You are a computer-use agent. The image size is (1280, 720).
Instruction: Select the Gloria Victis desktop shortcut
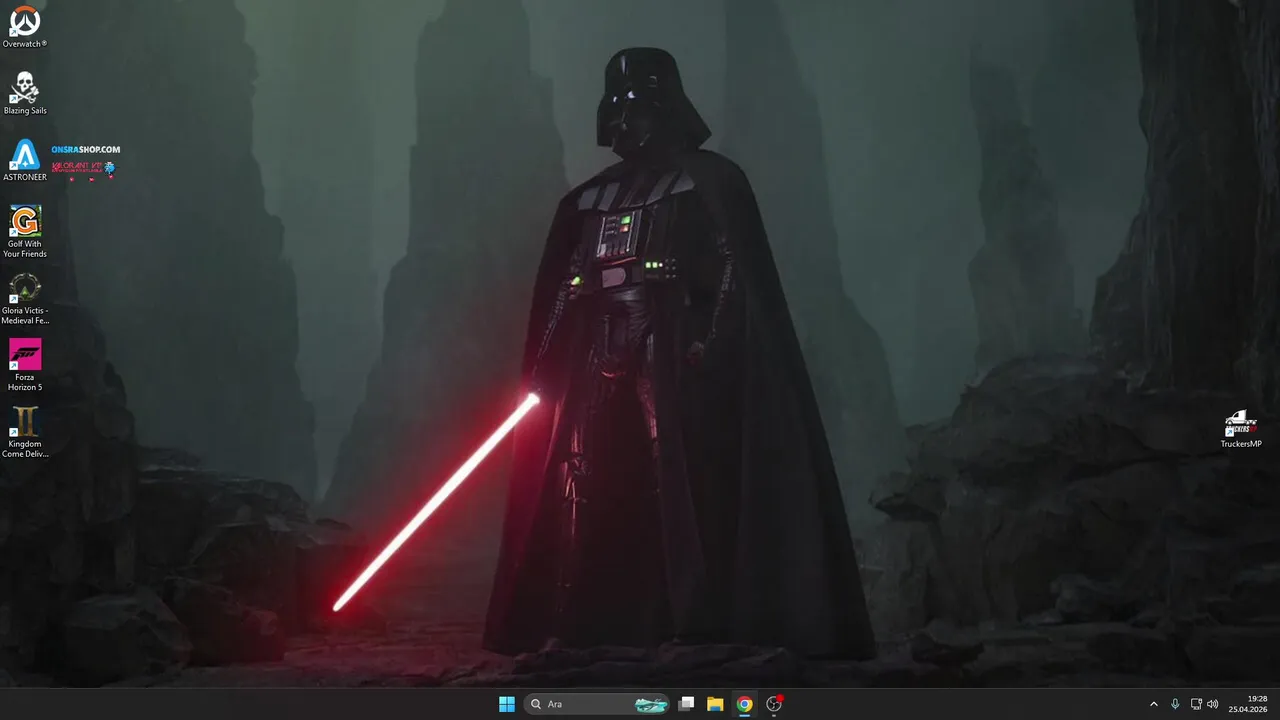[25, 298]
